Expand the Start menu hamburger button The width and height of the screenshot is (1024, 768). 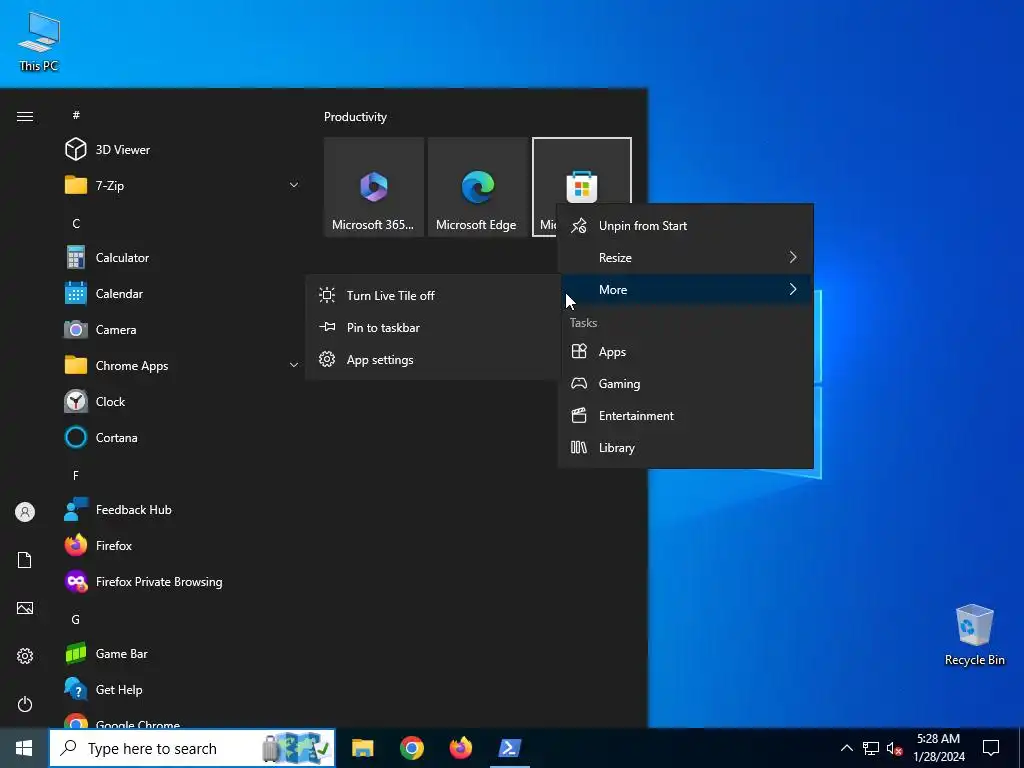(25, 116)
